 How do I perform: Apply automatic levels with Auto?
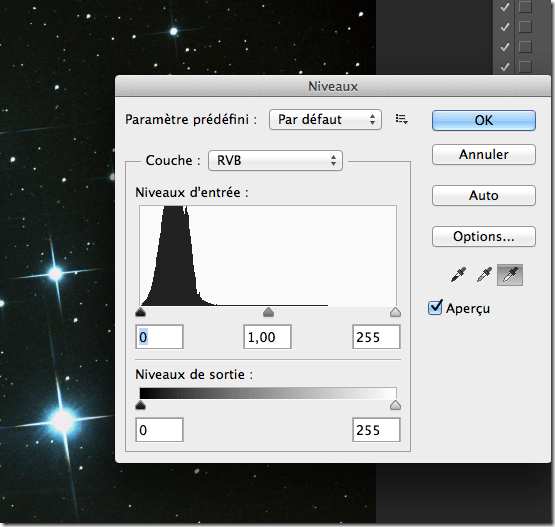click(x=484, y=195)
